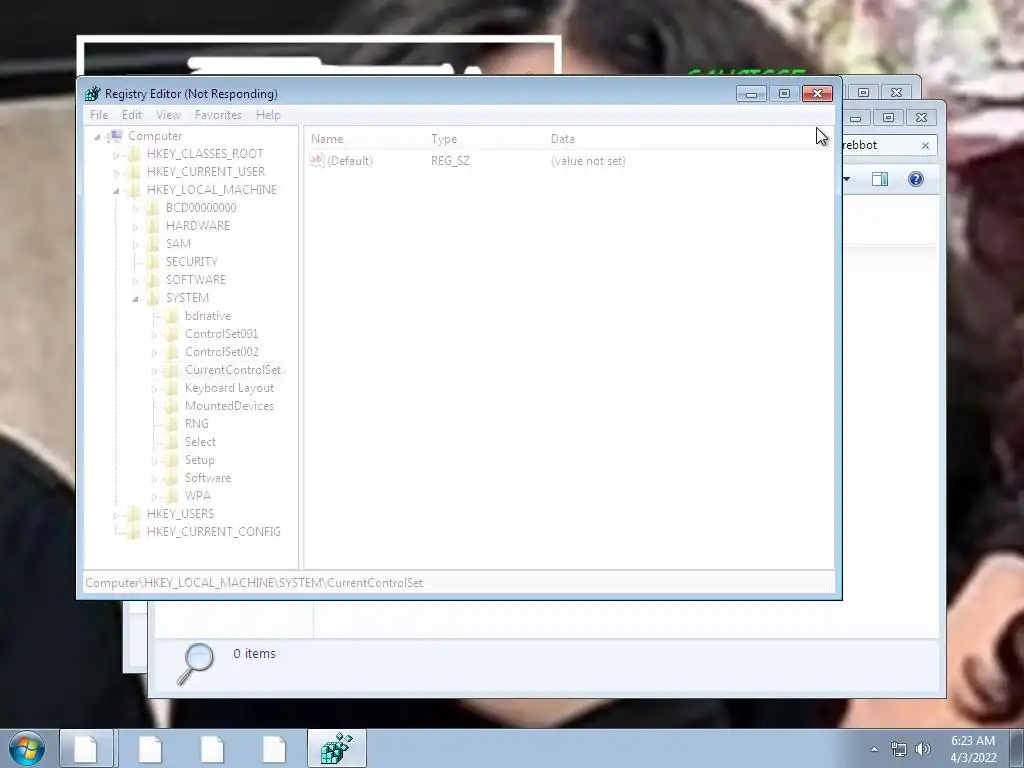Click the magnifier icon beside 0 items

point(195,664)
